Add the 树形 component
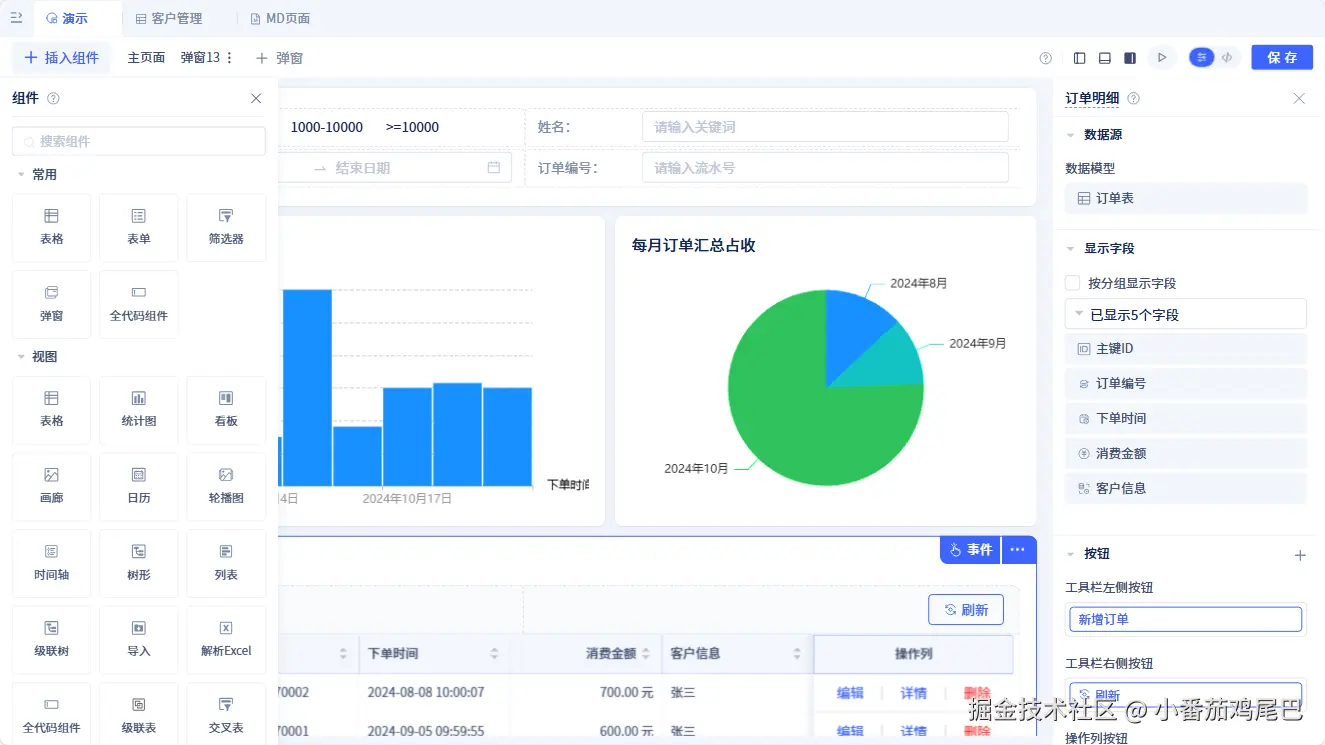Screen dimensions: 1325x745 (x=139, y=564)
